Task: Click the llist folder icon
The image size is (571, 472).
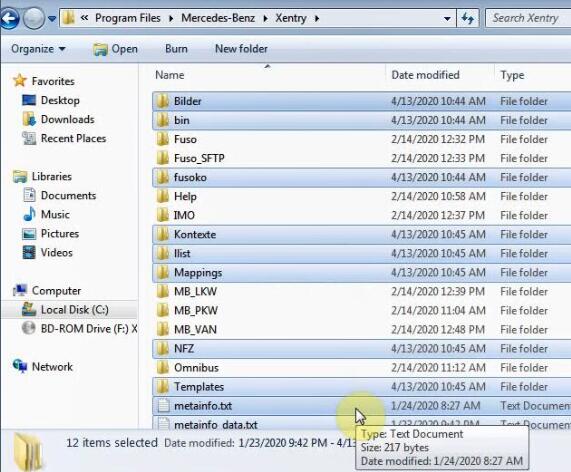Action: 162,253
